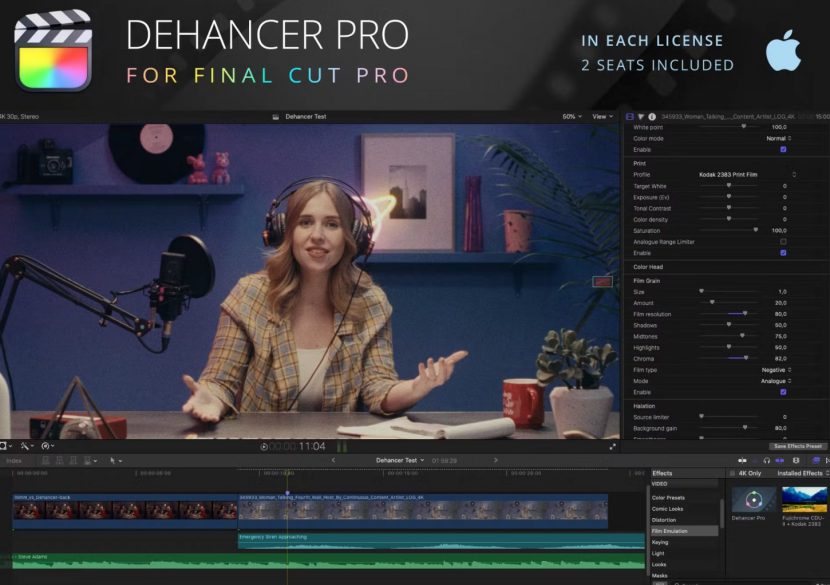Click the Save Effects Preset button

(798, 446)
